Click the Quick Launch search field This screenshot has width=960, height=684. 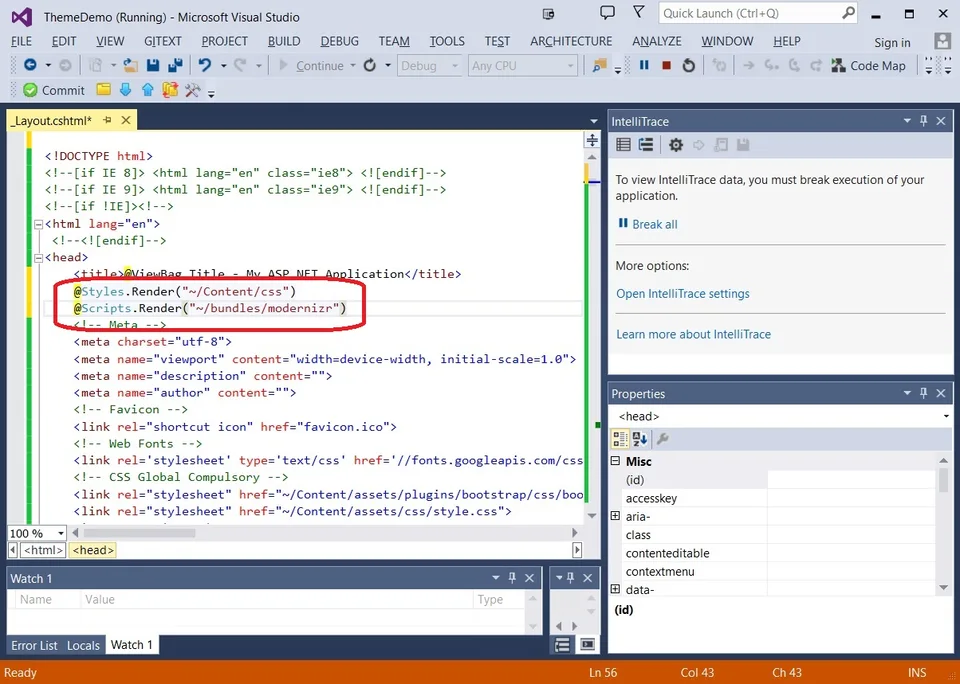click(x=758, y=13)
